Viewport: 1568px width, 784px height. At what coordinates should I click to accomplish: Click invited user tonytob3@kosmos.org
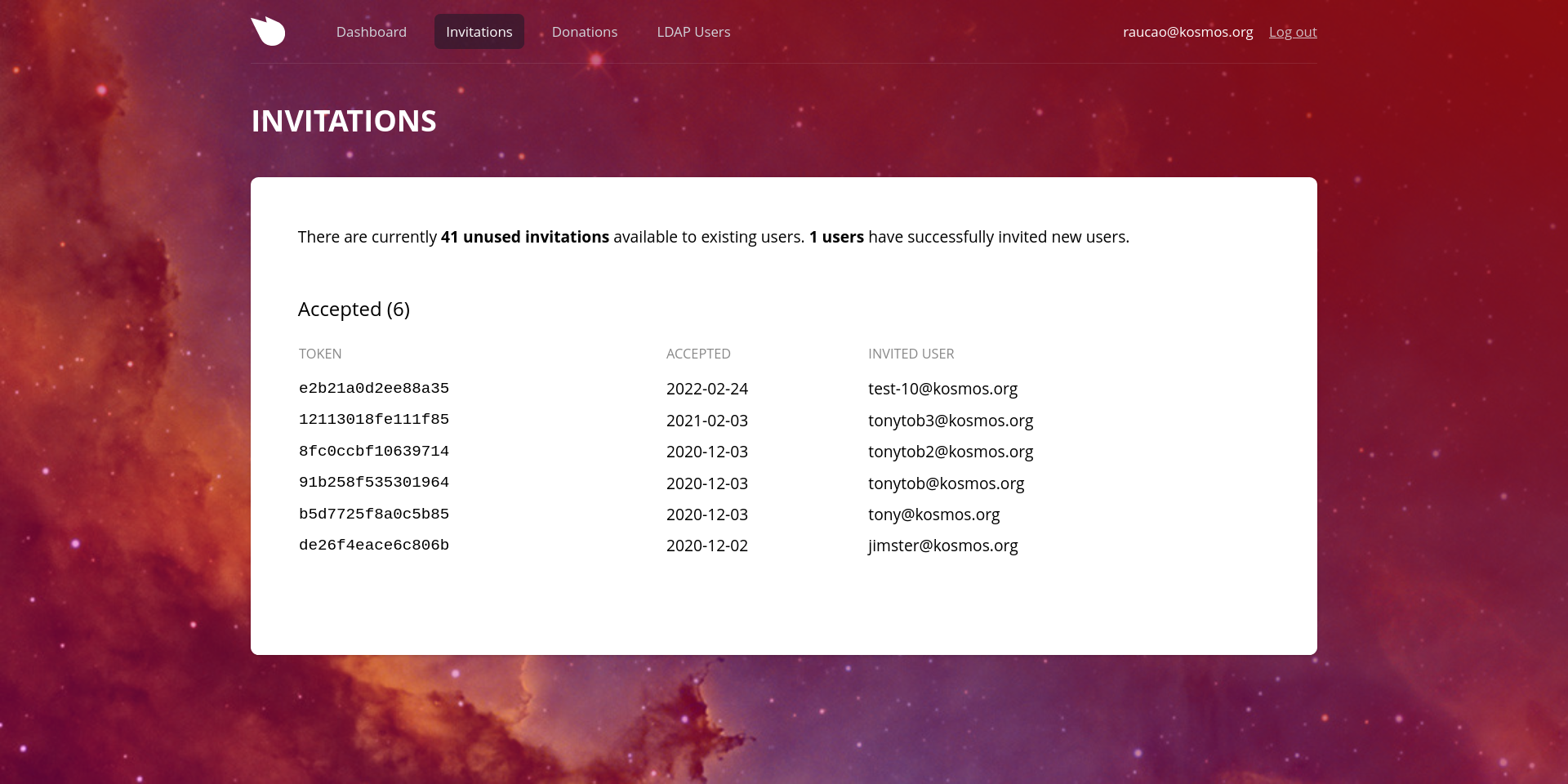tap(950, 421)
